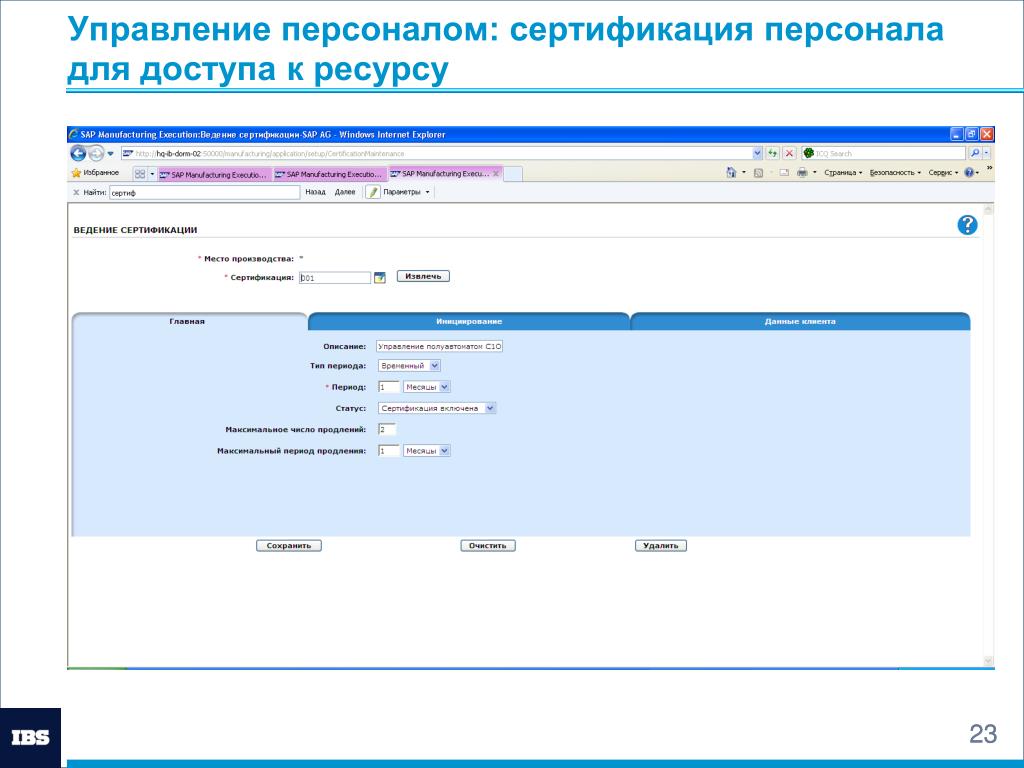Open the Безопасность menu
This screenshot has width=1024, height=768.
point(895,173)
